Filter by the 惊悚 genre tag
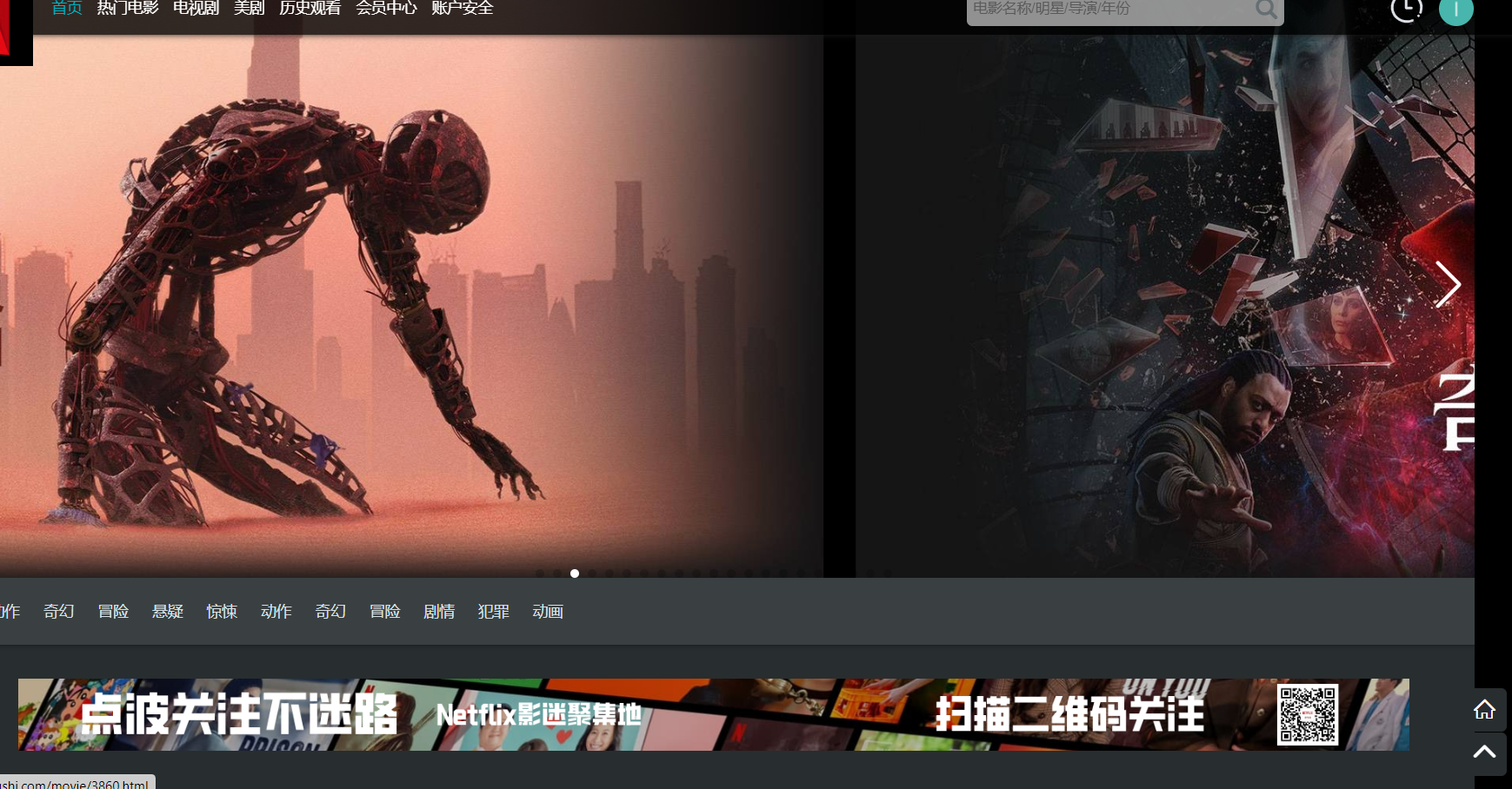Screen dimensions: 1512x789 (x=222, y=612)
